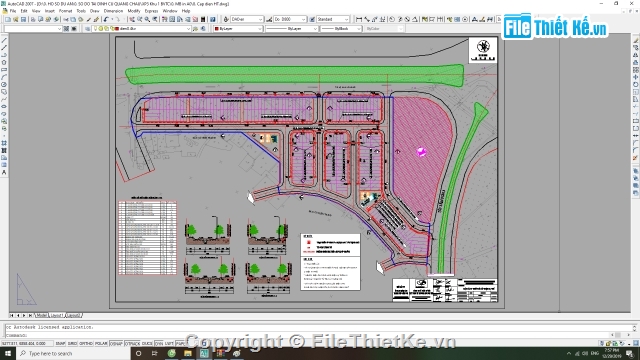Toggle SNAP mode in status bar

click(60, 344)
